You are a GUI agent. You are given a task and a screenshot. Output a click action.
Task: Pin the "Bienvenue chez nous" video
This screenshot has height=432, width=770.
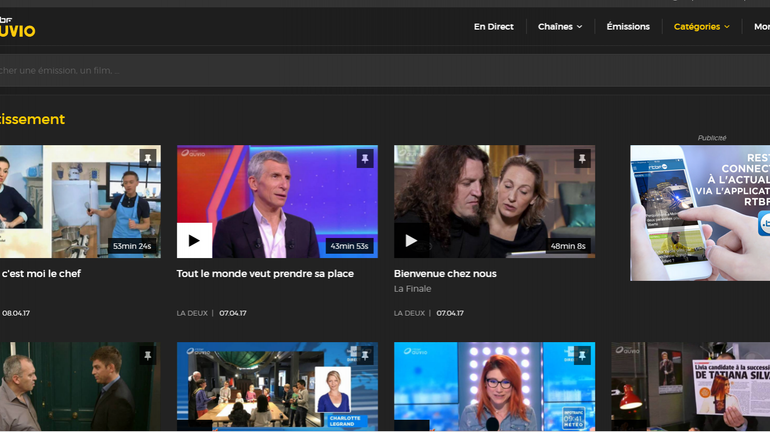(581, 159)
